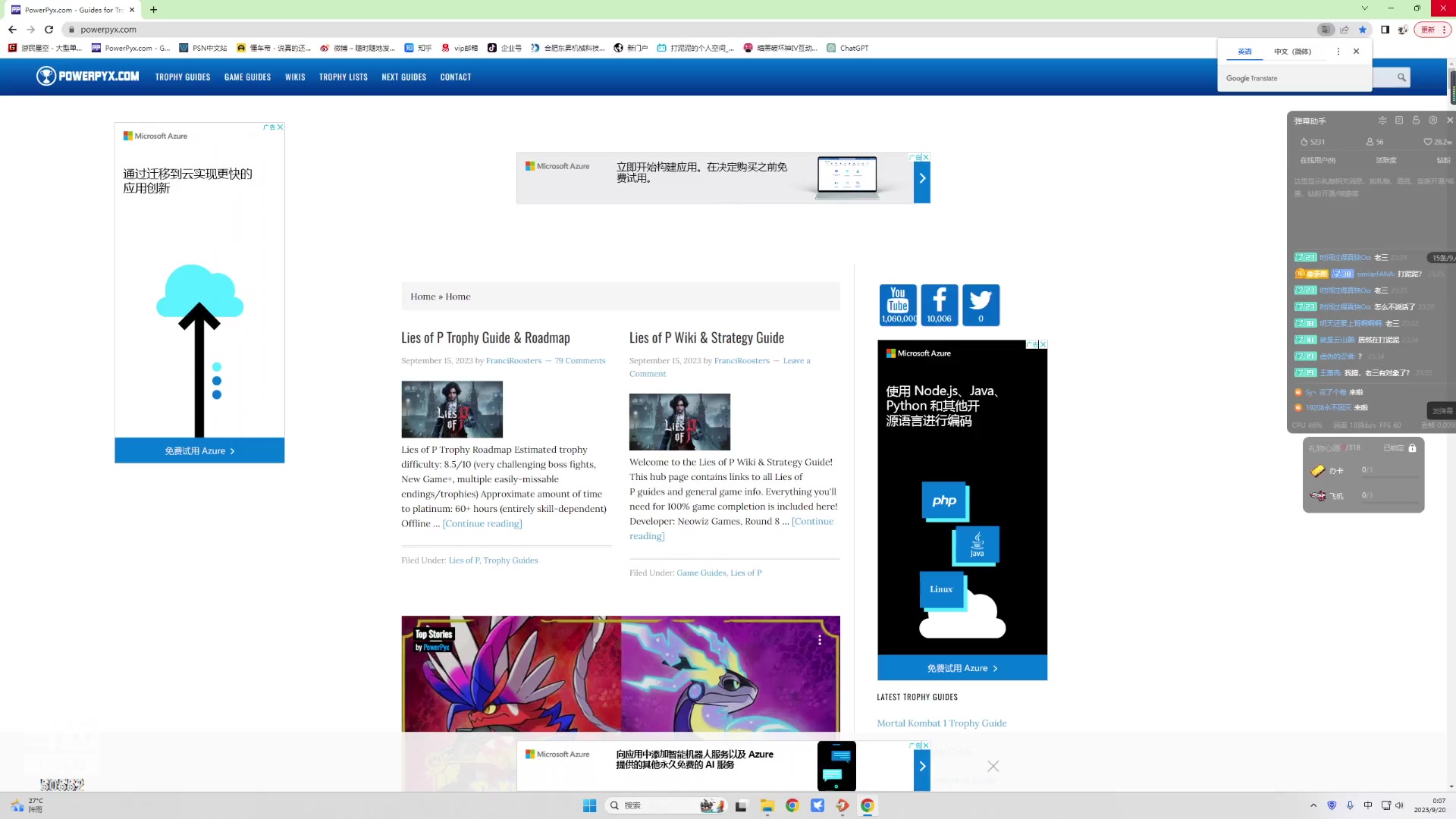Click 发弹幕 button in 弹幕助手
1456x819 pixels.
pos(1442,410)
